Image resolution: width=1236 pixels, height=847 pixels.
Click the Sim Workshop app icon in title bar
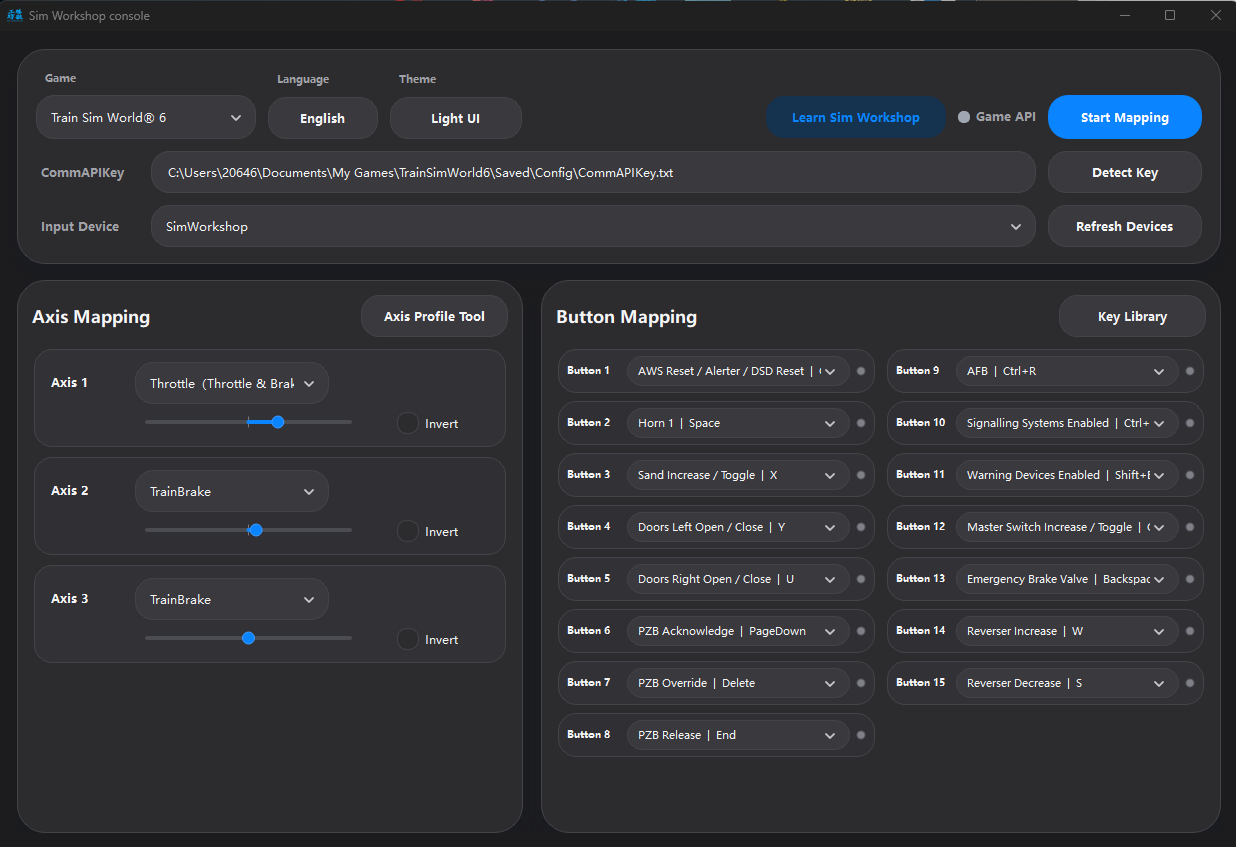[x=14, y=15]
